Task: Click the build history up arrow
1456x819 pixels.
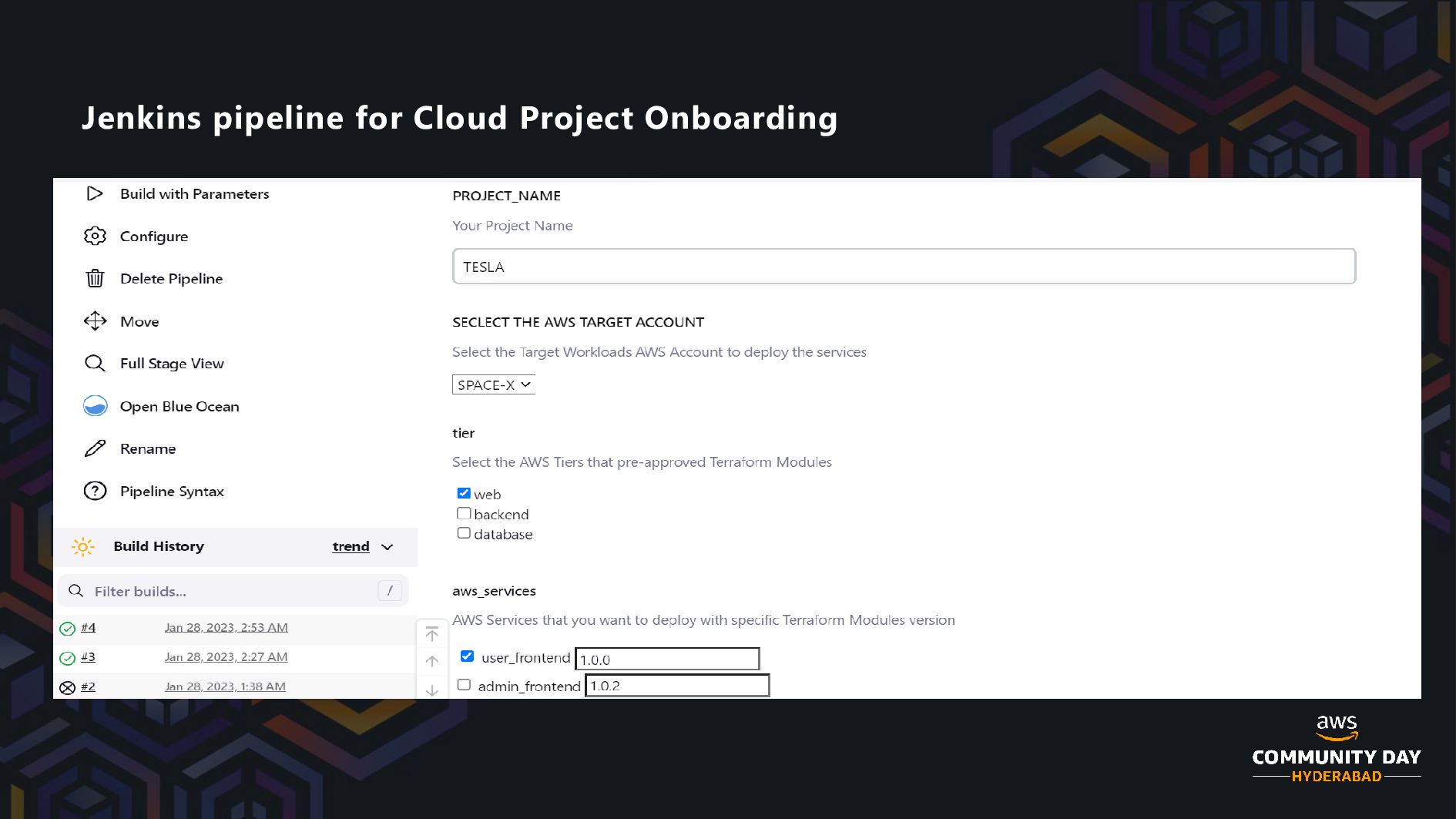Action: pos(432,661)
